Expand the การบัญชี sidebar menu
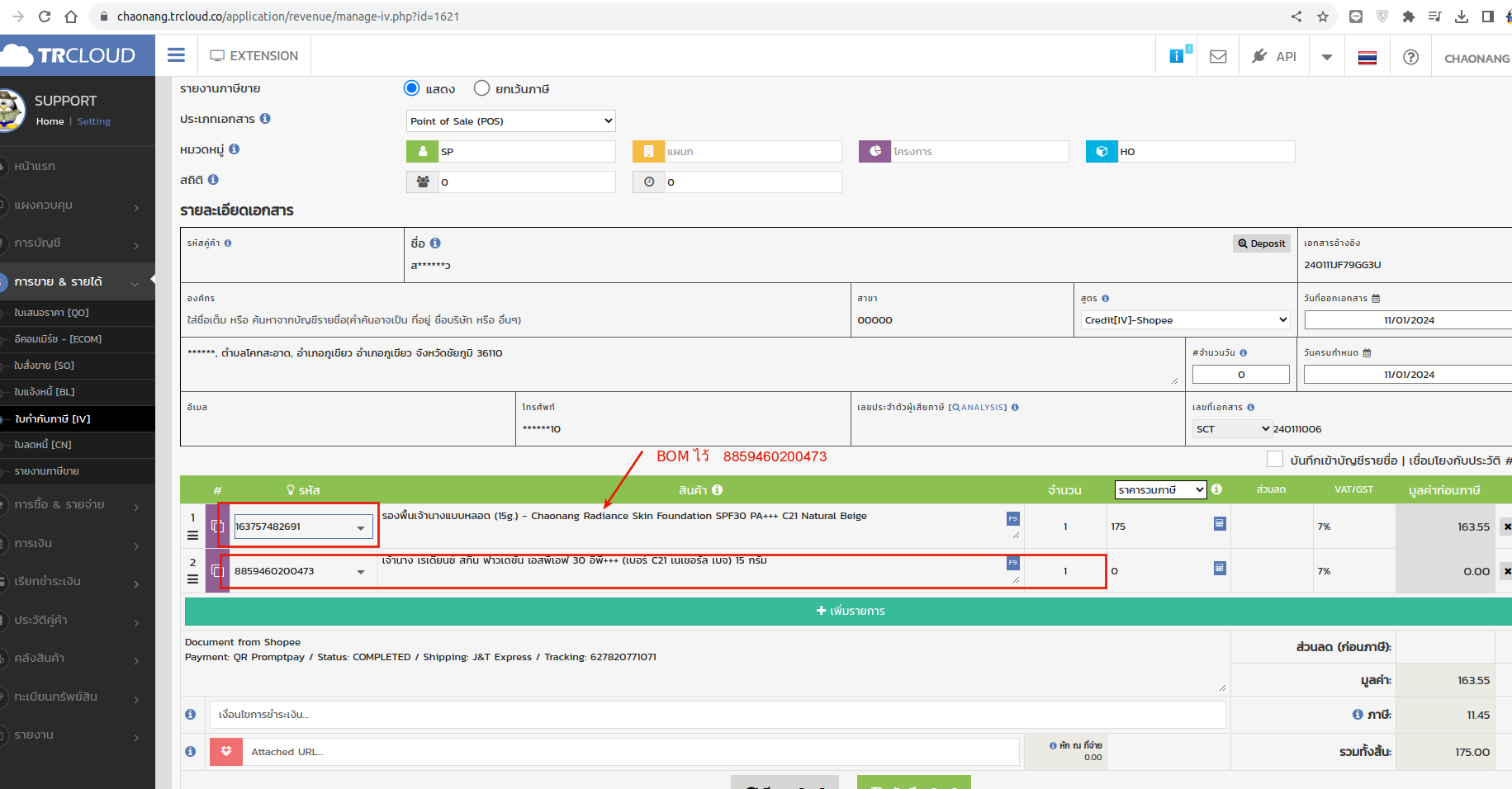1512x789 pixels. 78,243
